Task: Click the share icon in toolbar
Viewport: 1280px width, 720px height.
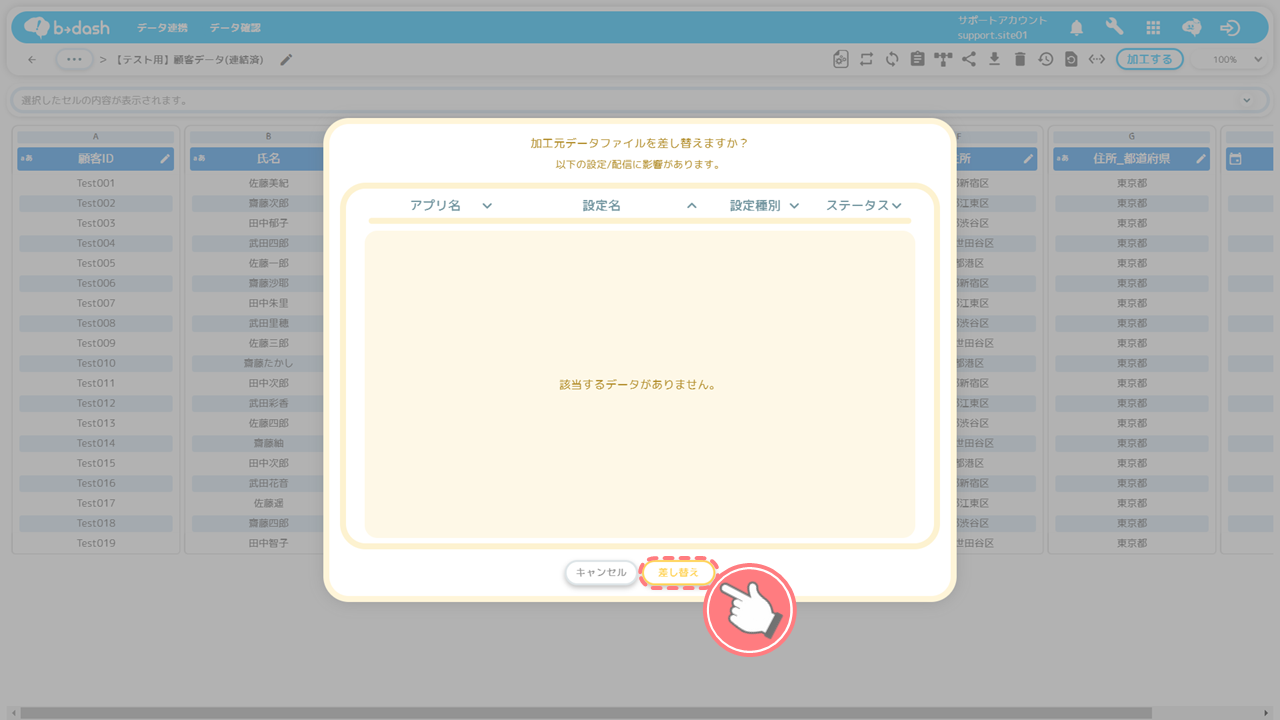Action: pyautogui.click(x=969, y=60)
